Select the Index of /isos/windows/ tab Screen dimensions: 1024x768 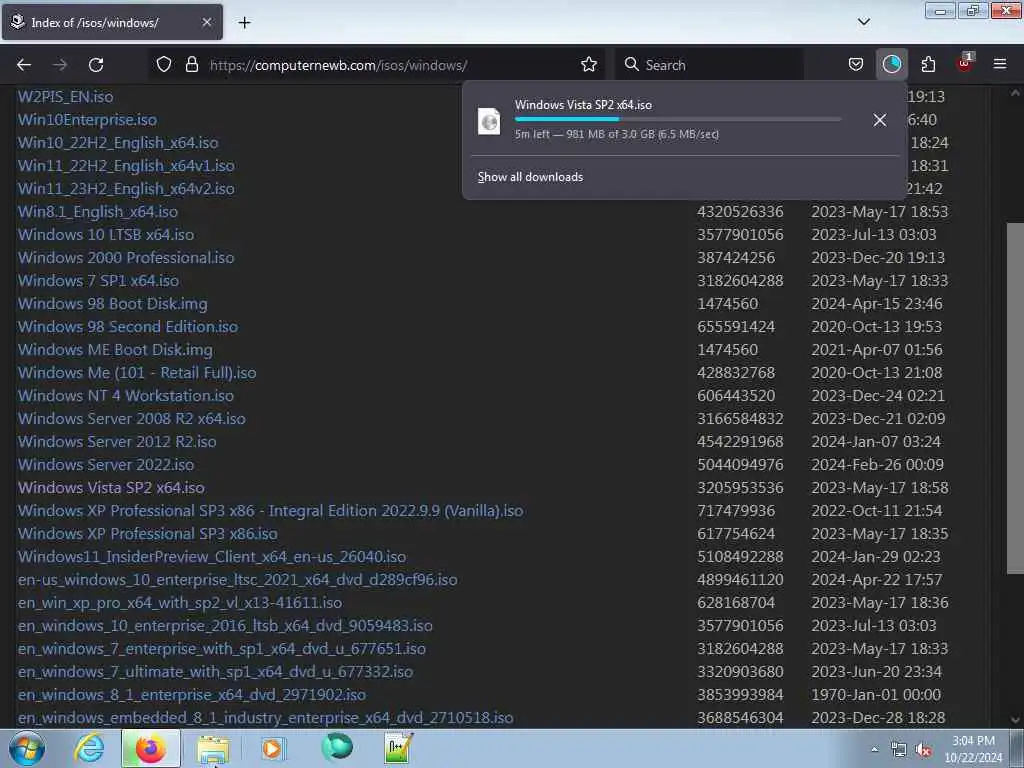pos(112,23)
